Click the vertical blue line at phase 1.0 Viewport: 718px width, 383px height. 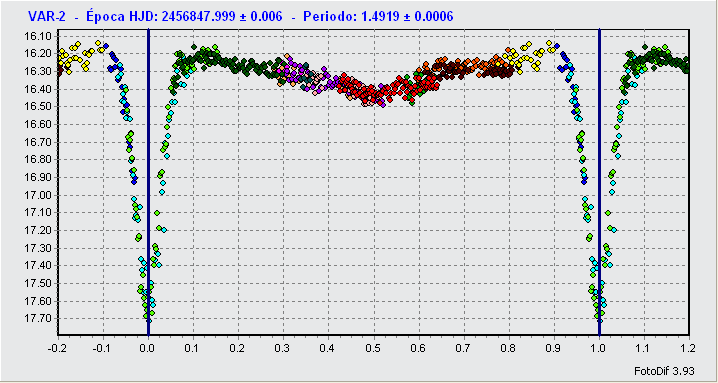[599, 182]
